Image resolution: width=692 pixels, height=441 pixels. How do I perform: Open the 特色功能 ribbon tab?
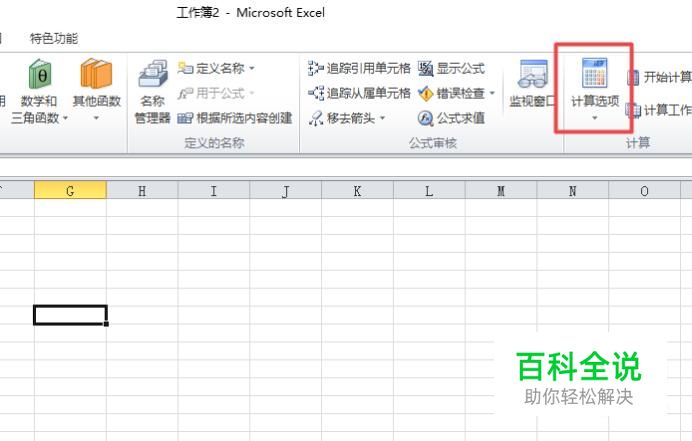(54, 38)
